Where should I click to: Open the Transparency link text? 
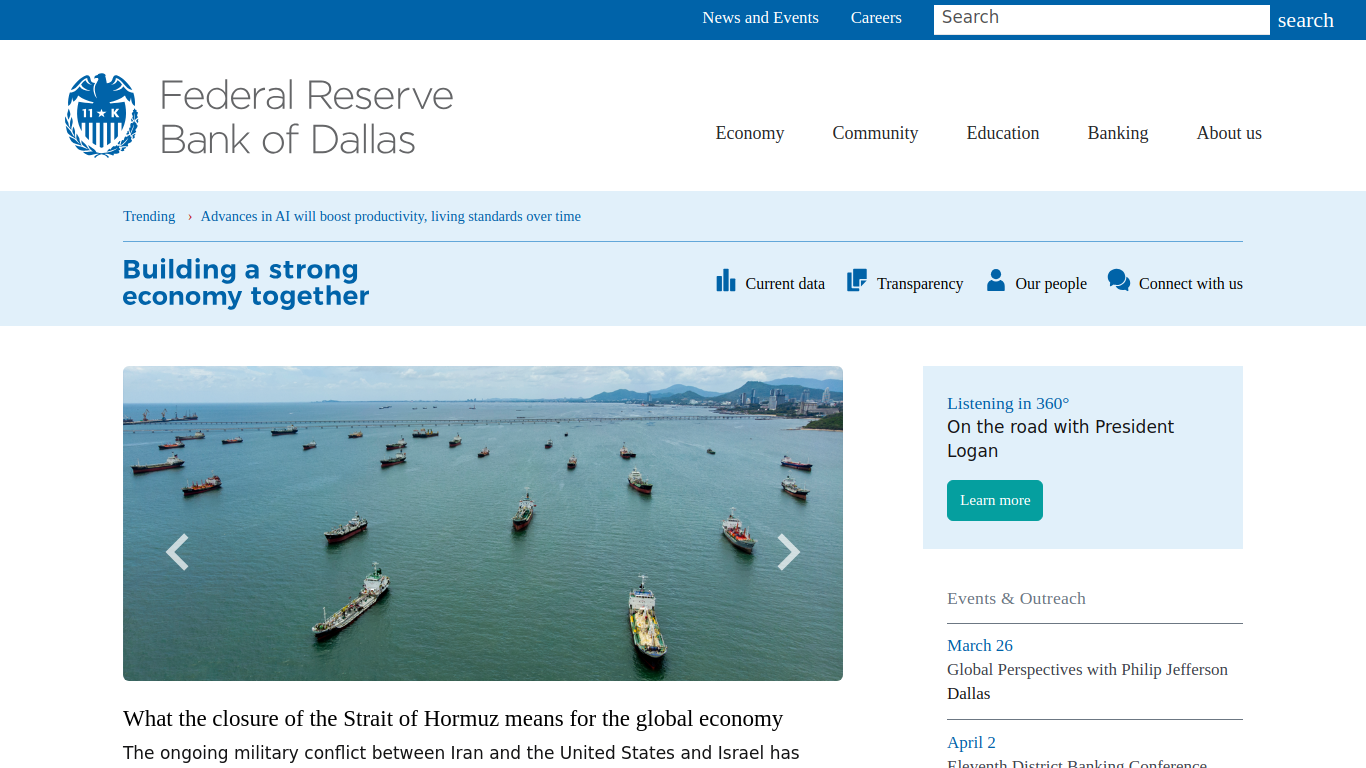point(920,284)
